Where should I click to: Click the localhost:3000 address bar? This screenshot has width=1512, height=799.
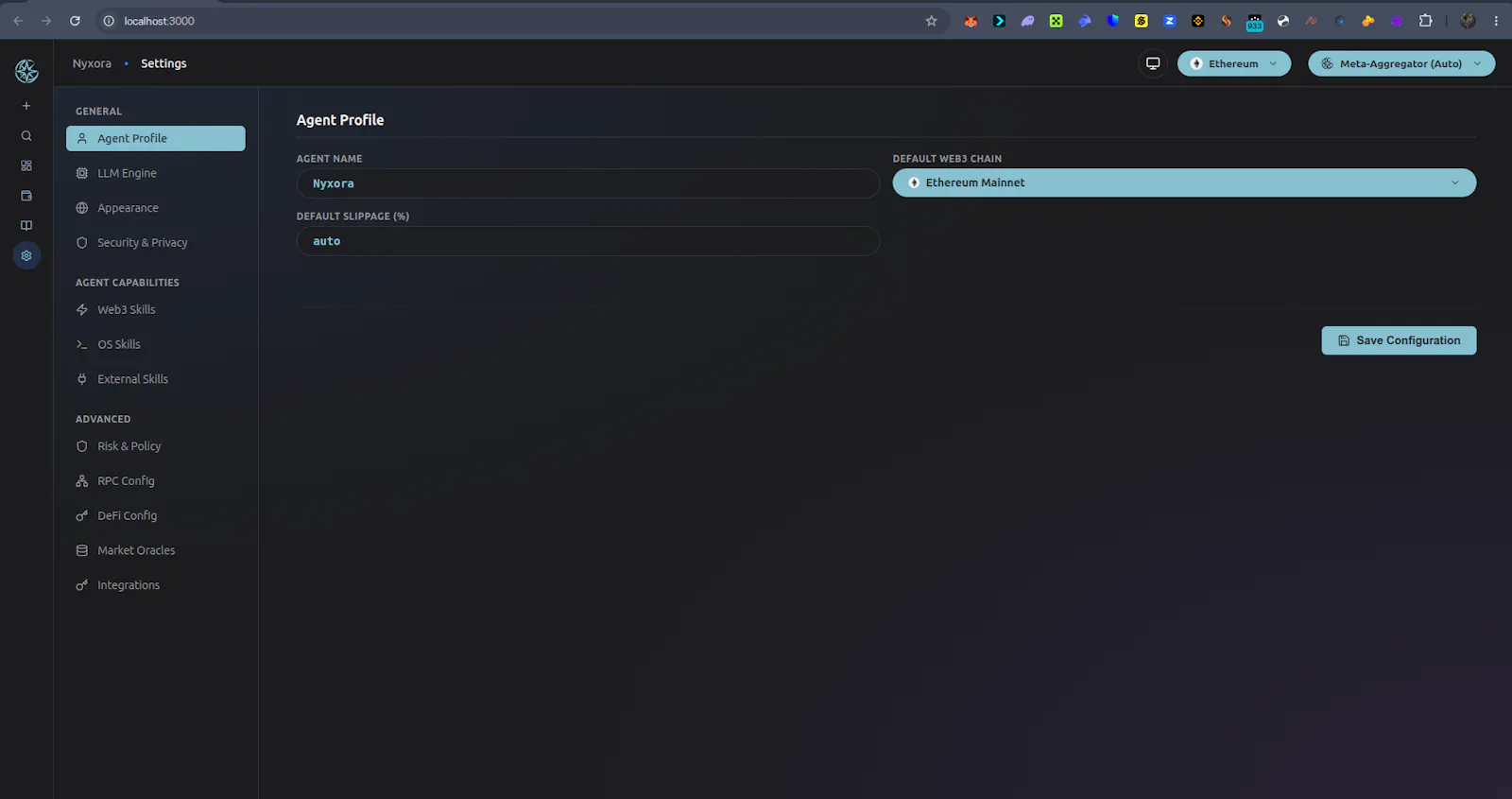pyautogui.click(x=520, y=21)
